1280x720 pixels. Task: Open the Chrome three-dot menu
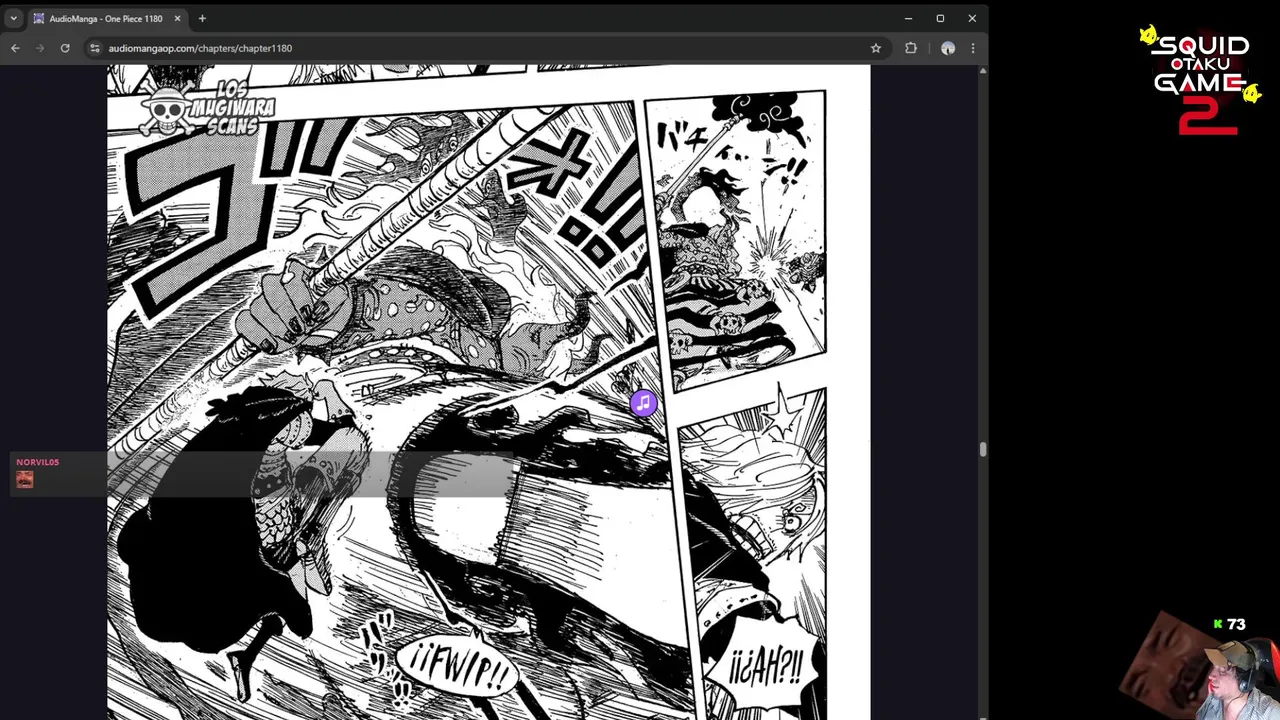click(973, 48)
